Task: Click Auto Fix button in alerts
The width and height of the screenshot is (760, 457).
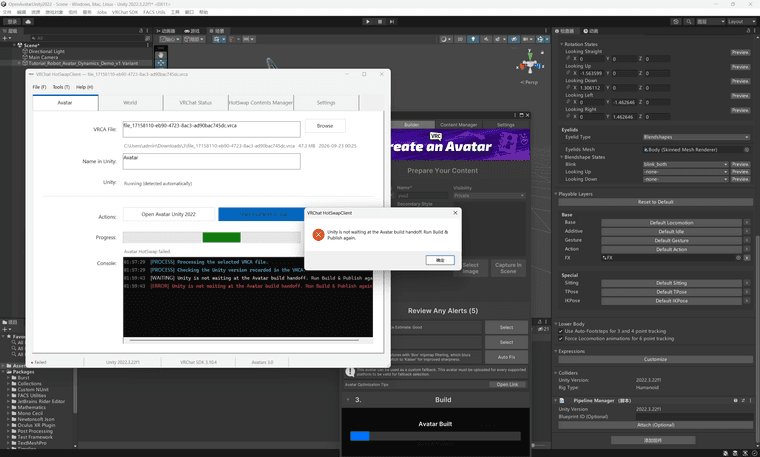Action: tap(507, 357)
